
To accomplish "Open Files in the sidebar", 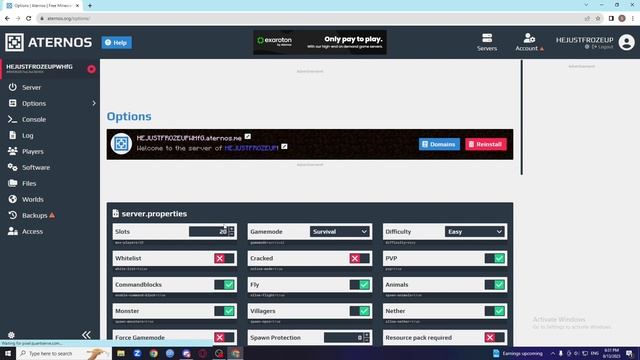I will tap(29, 183).
